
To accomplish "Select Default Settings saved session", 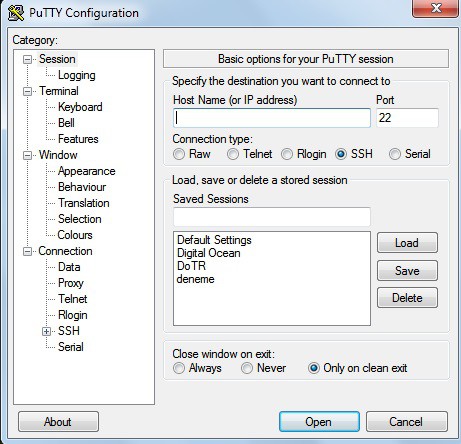I will [214, 240].
